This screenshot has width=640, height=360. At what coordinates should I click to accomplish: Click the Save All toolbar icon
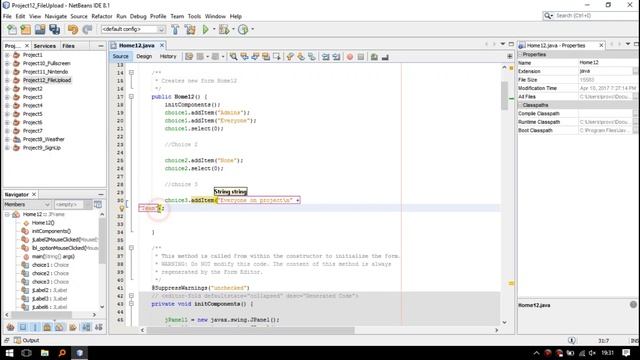pyautogui.click(x=54, y=29)
